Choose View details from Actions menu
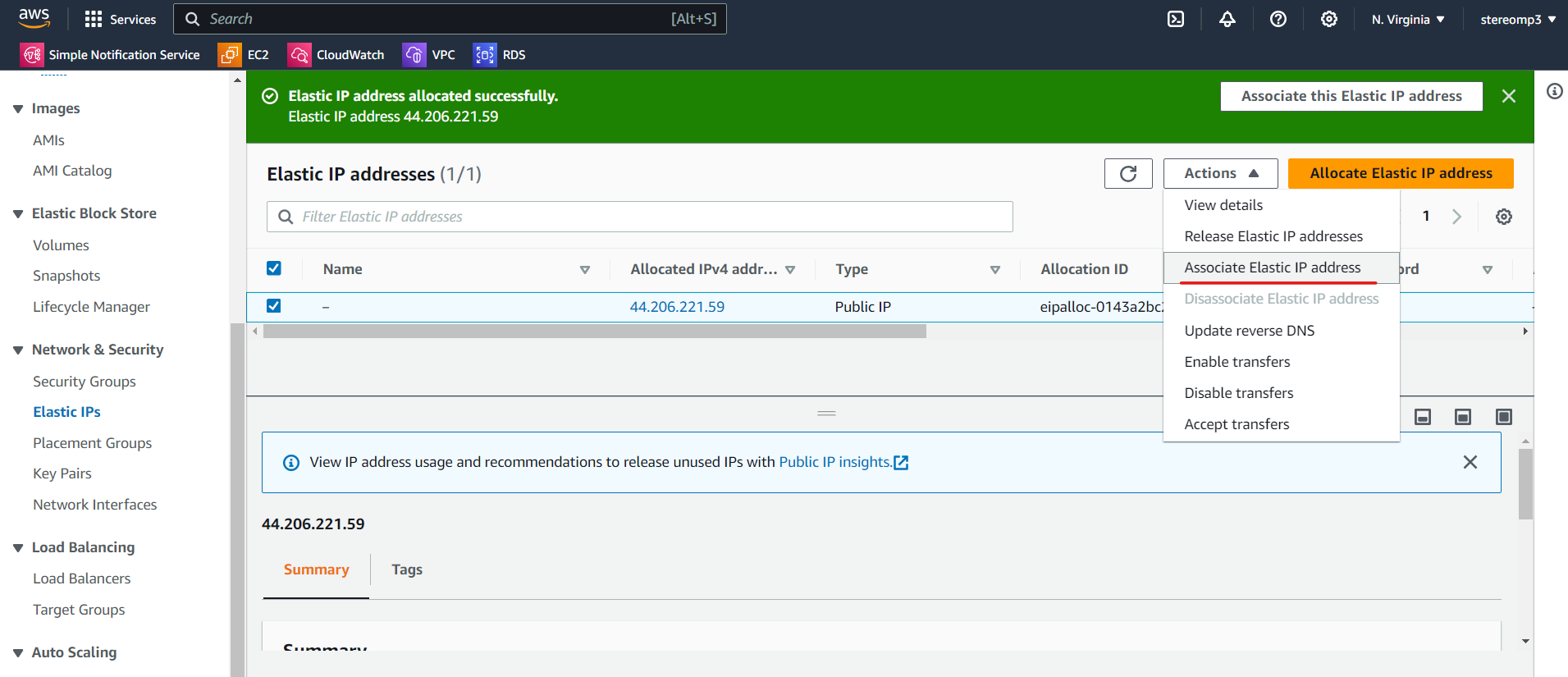The image size is (1568, 677). pos(1281,205)
